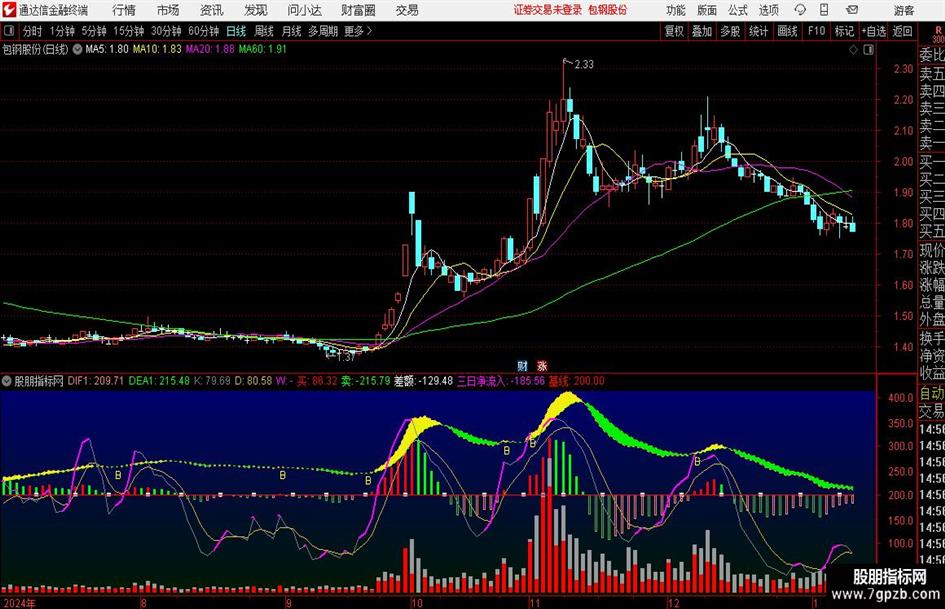The height and width of the screenshot is (609, 945).
Task: Expand the 更多 periods list
Action: point(358,31)
